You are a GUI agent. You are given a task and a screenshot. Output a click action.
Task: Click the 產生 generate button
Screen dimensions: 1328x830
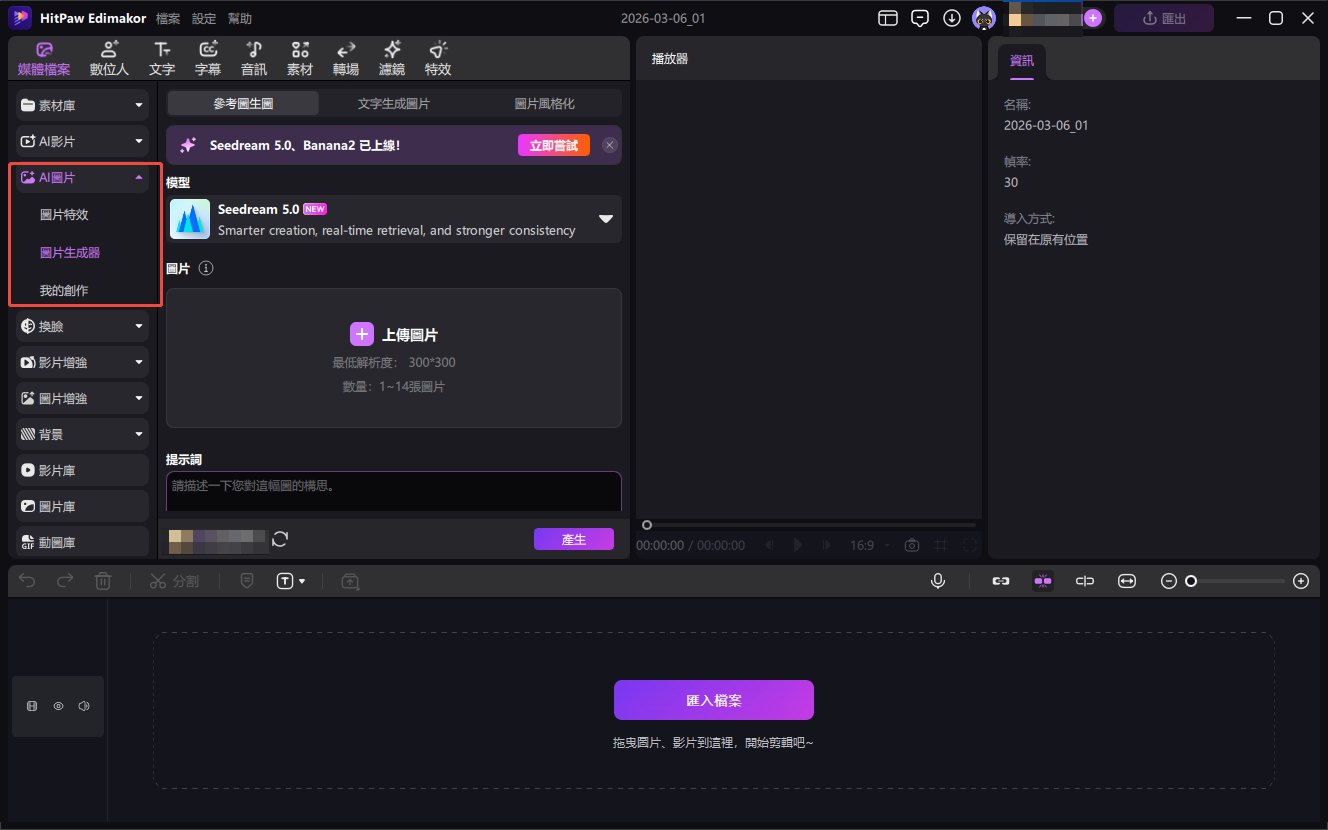[573, 539]
